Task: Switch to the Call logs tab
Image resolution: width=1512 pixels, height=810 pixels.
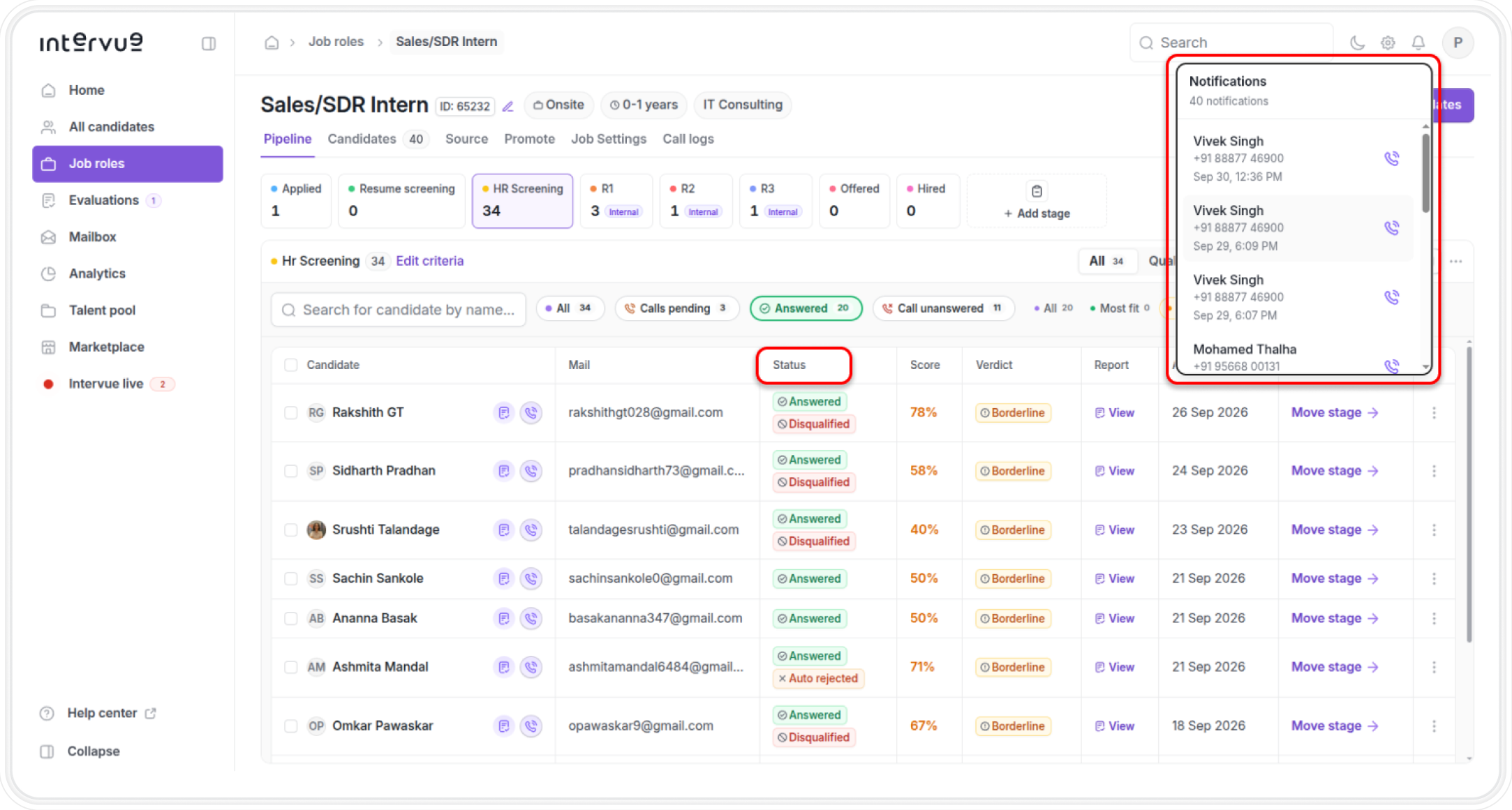Action: [688, 139]
